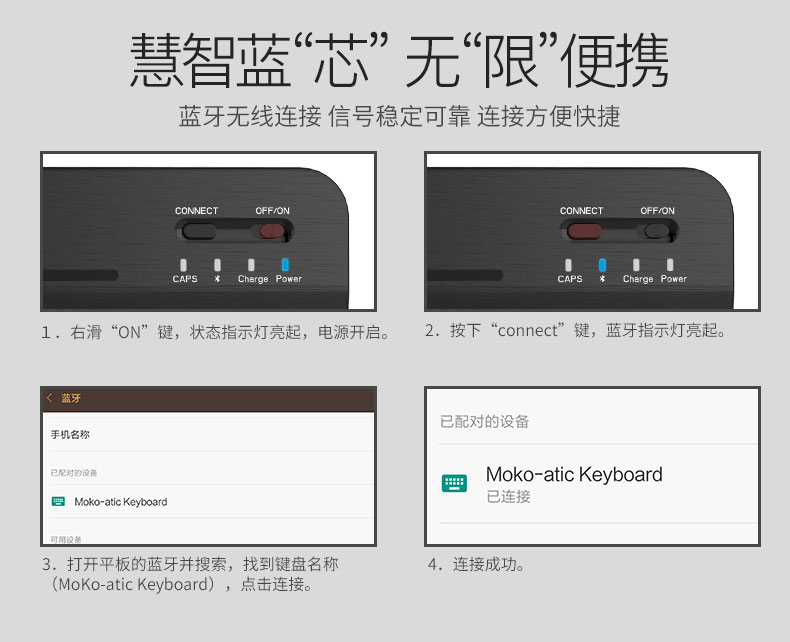Image resolution: width=790 pixels, height=642 pixels.
Task: Toggle the red OFF/ON switch in step 1 image
Action: [272, 231]
